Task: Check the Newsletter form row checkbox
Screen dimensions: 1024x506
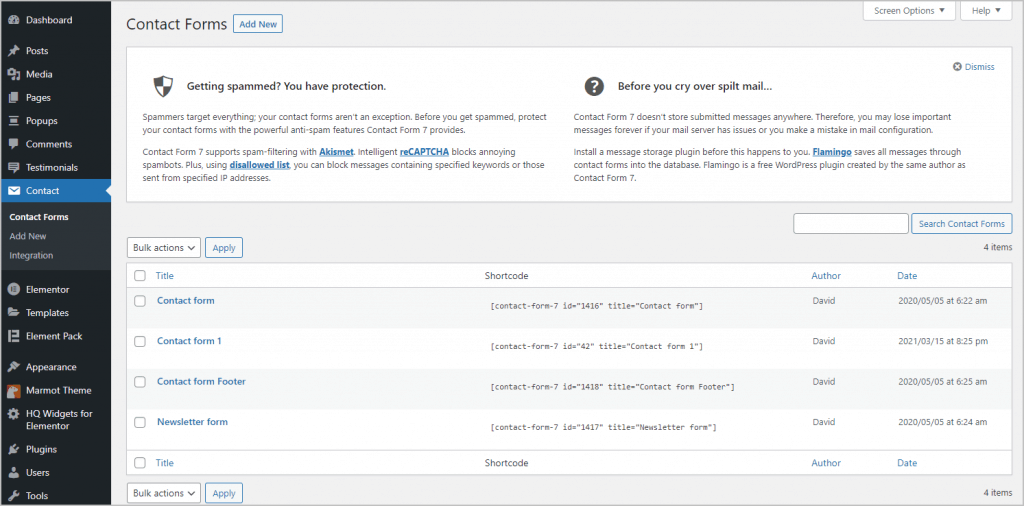Action: pos(140,423)
